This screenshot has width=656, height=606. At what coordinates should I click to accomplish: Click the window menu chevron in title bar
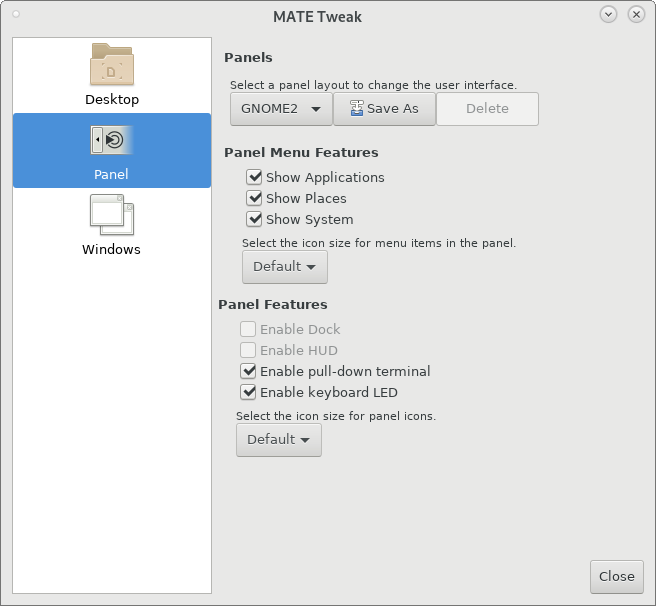(608, 15)
